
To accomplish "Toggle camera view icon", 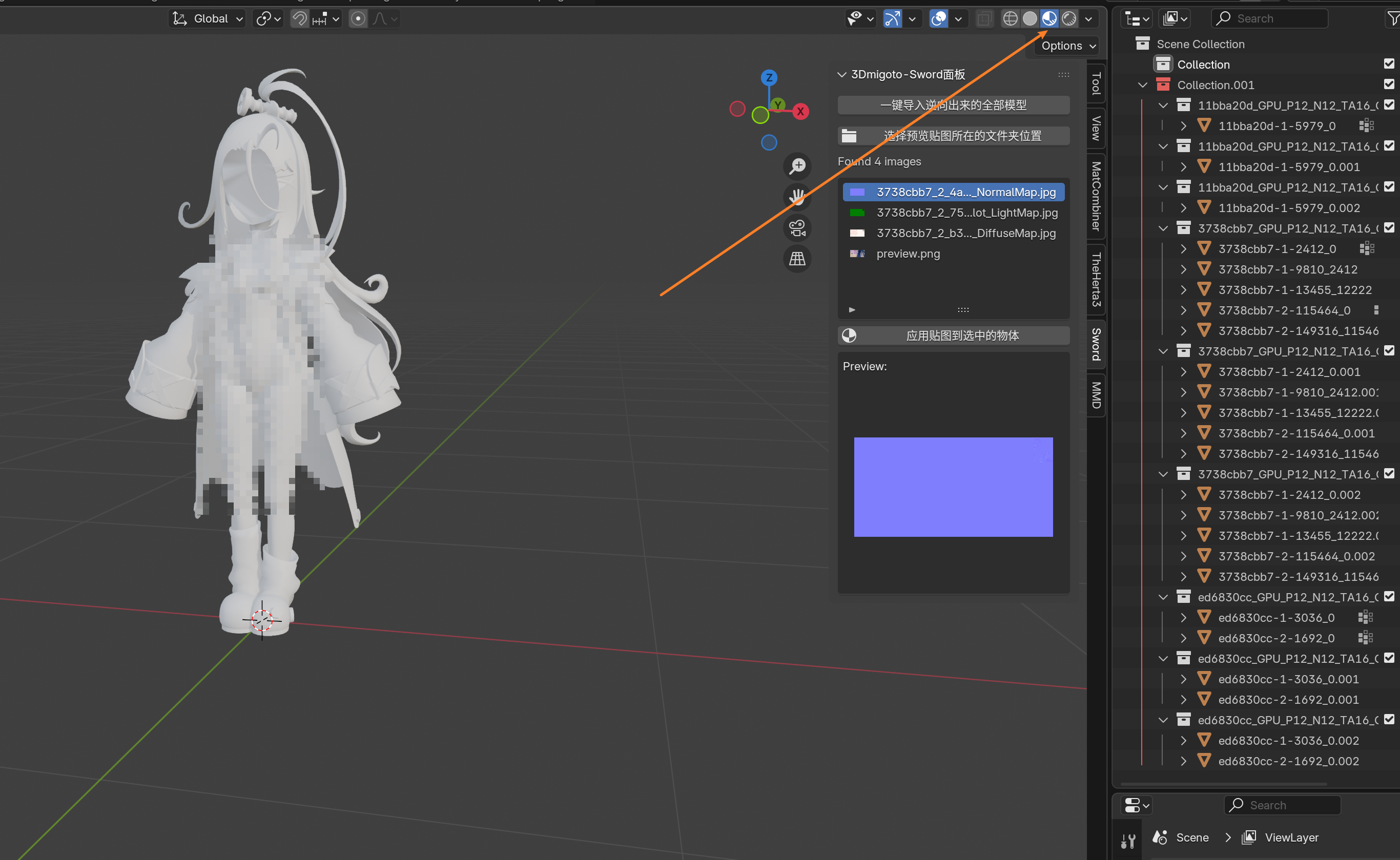I will tap(797, 228).
